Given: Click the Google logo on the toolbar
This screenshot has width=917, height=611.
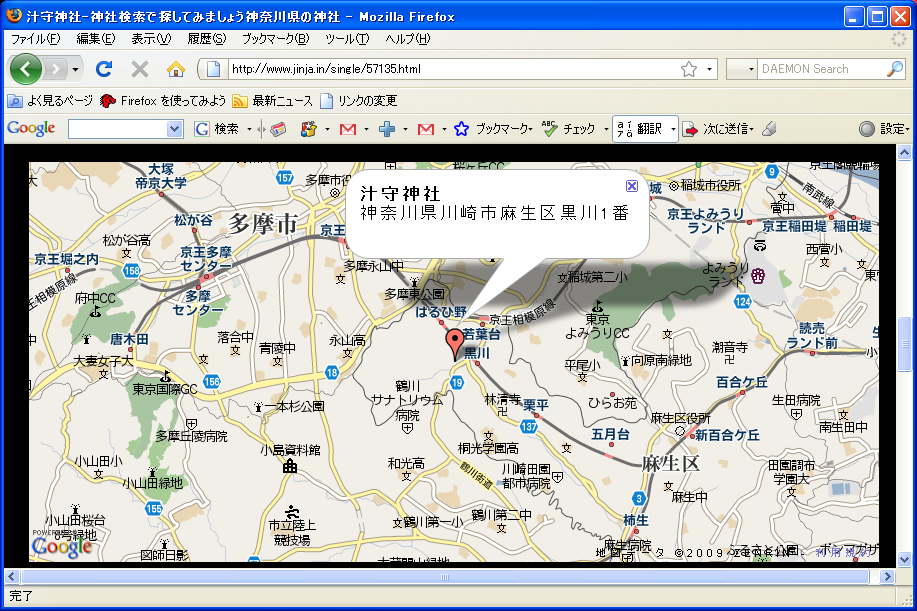Looking at the screenshot, I should tap(31, 128).
